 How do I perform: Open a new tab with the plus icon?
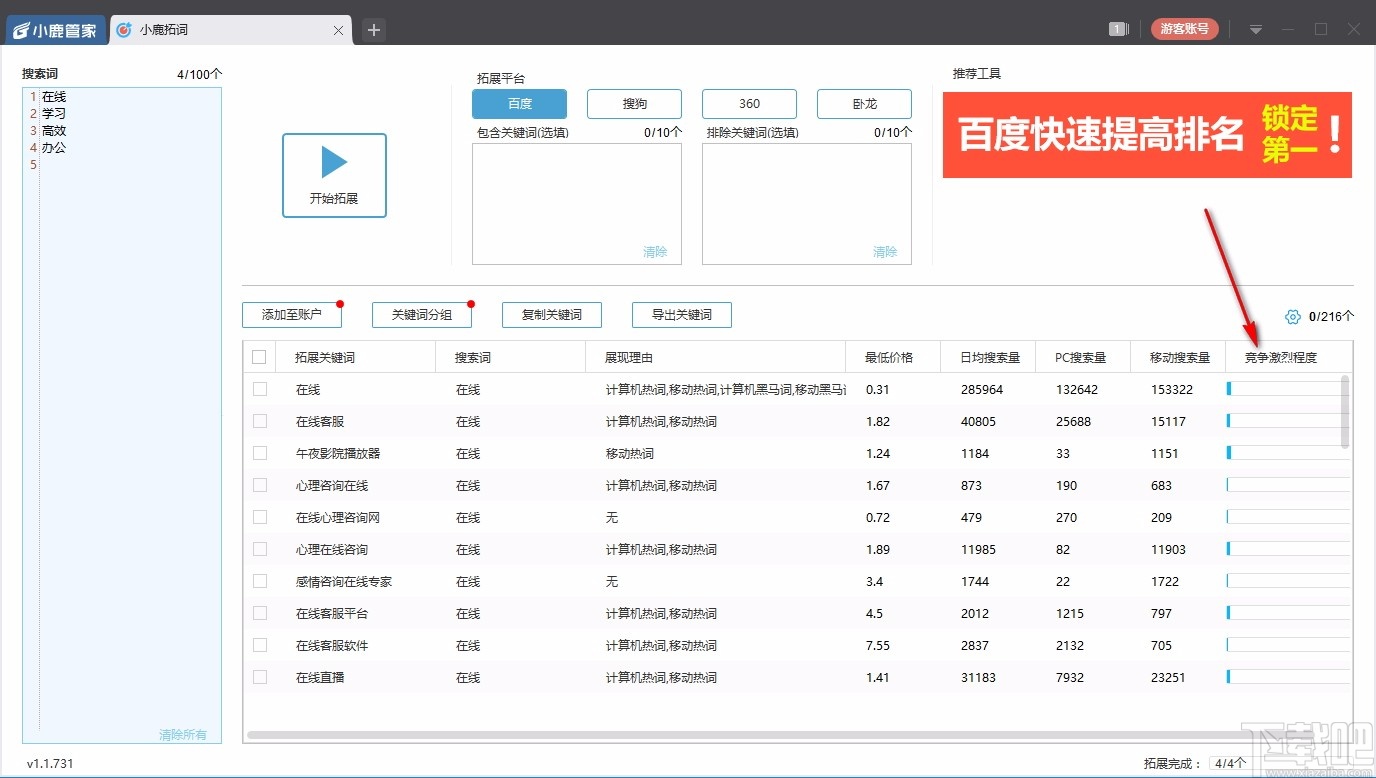pos(373,29)
